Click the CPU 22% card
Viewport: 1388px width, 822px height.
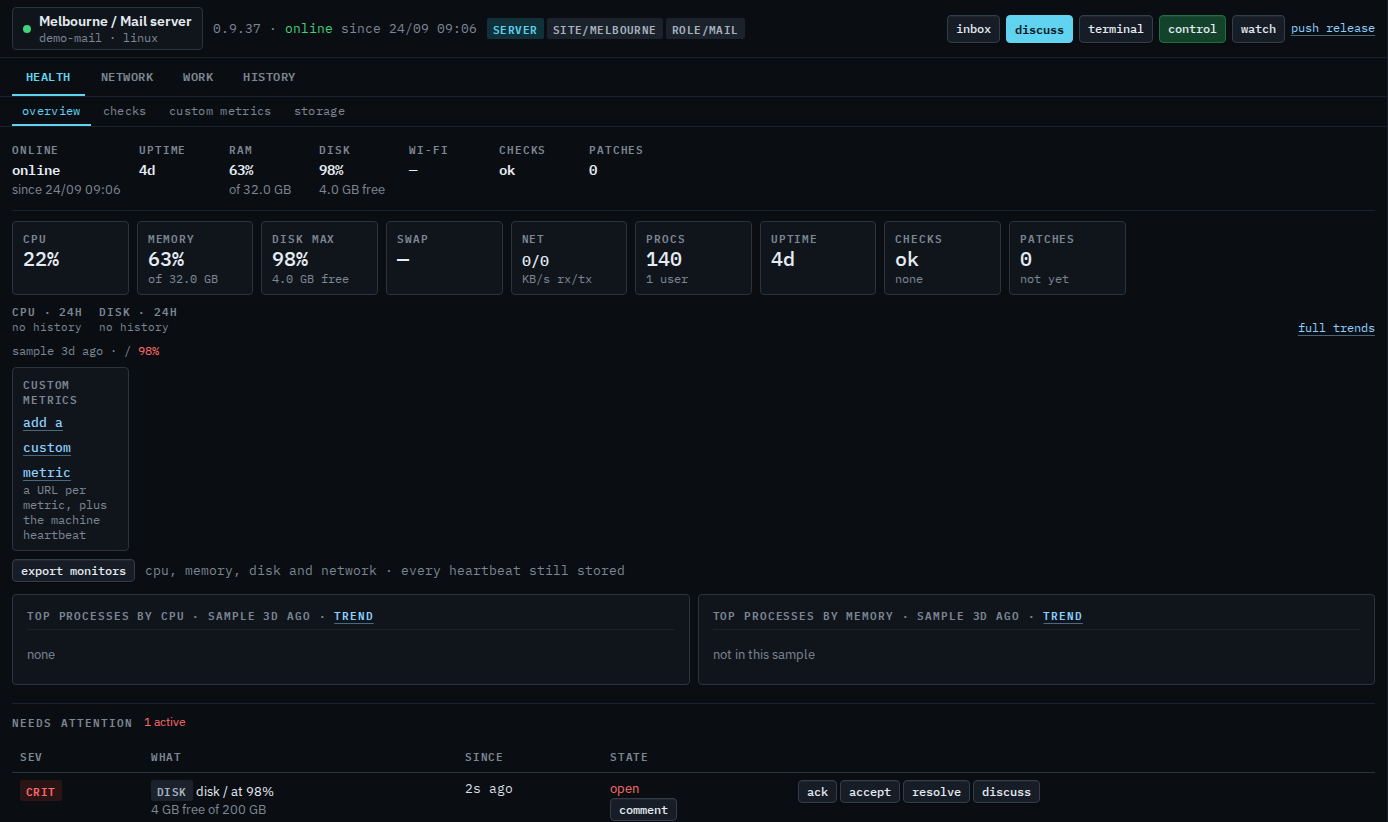pyautogui.click(x=70, y=258)
